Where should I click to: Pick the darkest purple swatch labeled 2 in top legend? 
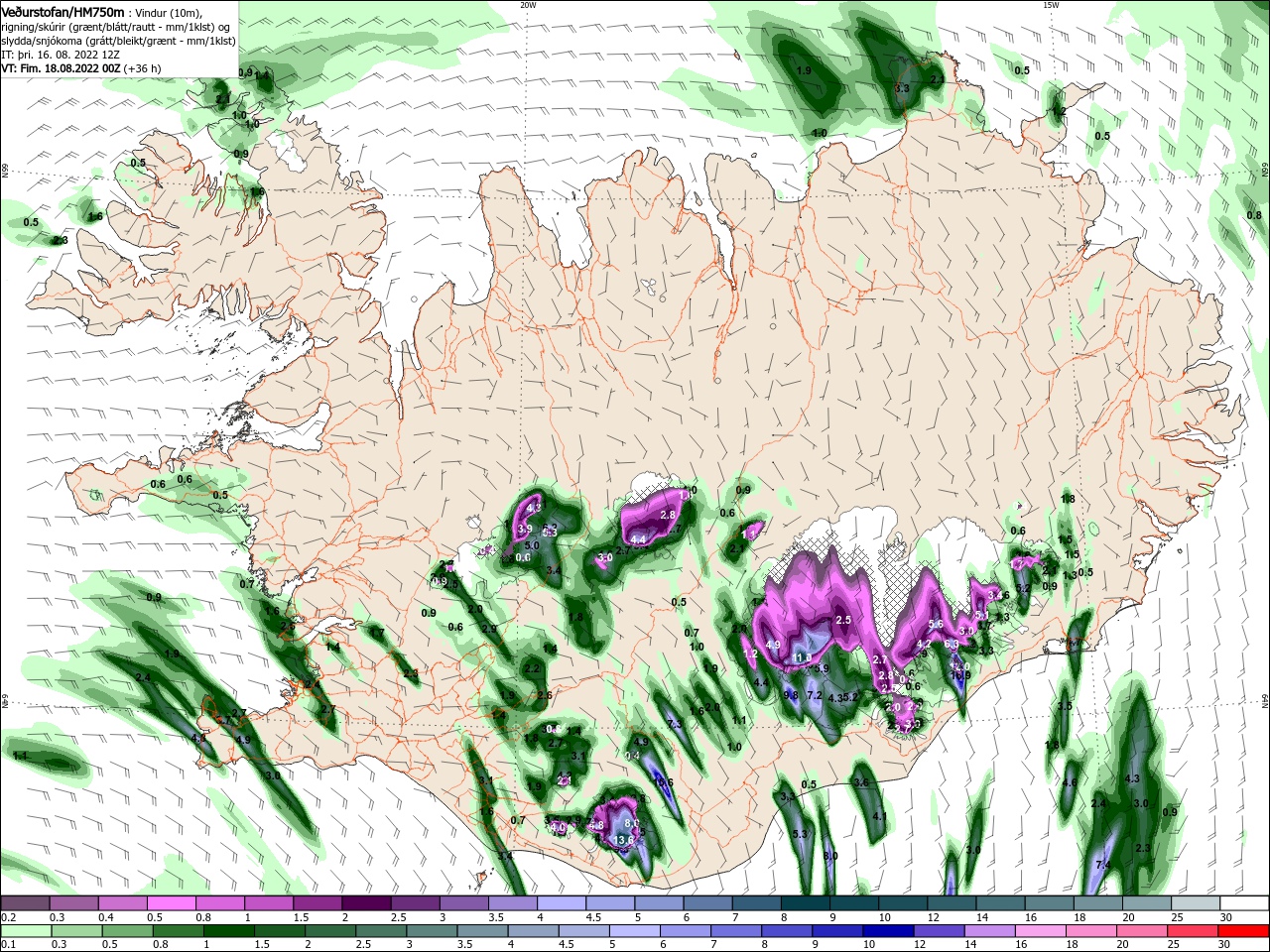365,903
